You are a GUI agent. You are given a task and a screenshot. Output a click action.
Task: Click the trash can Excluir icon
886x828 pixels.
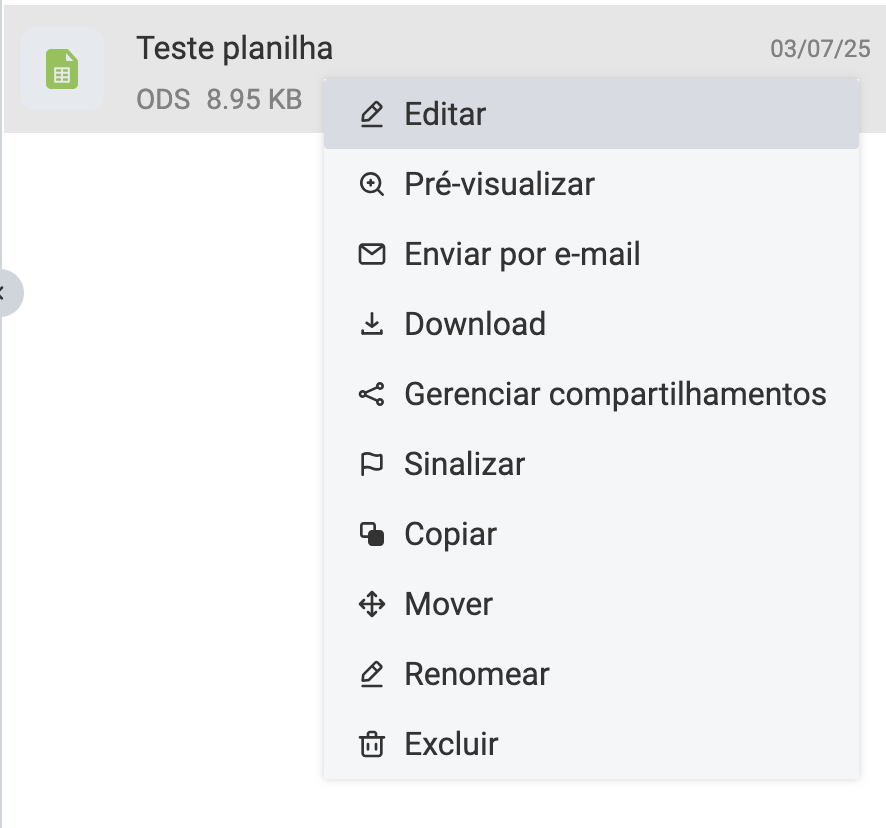pyautogui.click(x=371, y=745)
